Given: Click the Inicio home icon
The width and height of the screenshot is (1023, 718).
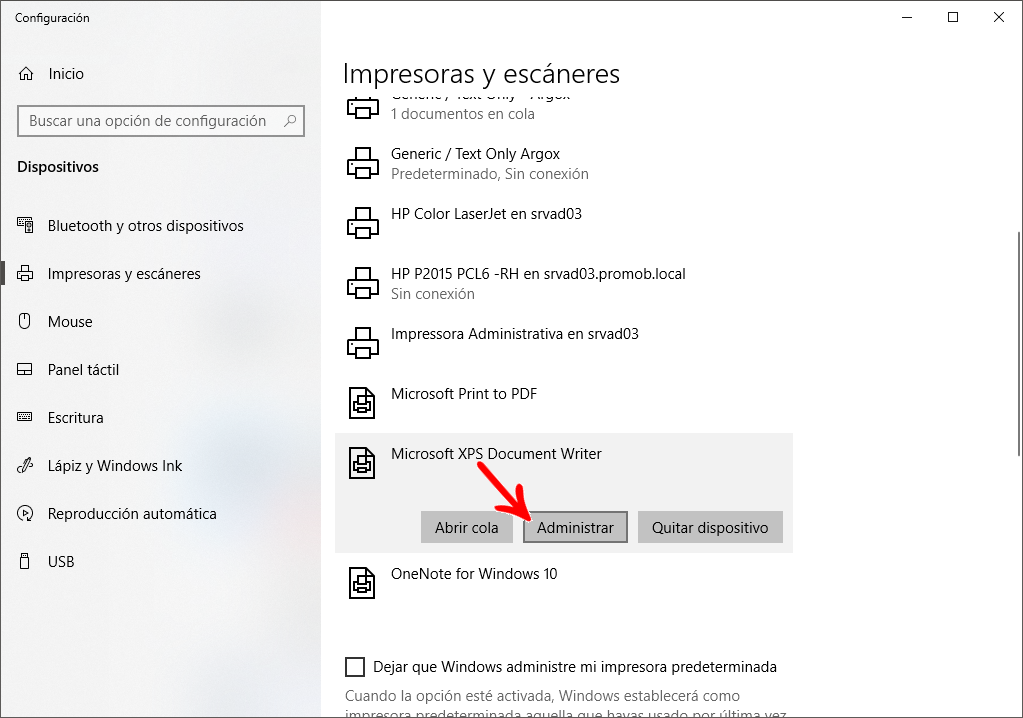Looking at the screenshot, I should pyautogui.click(x=26, y=74).
